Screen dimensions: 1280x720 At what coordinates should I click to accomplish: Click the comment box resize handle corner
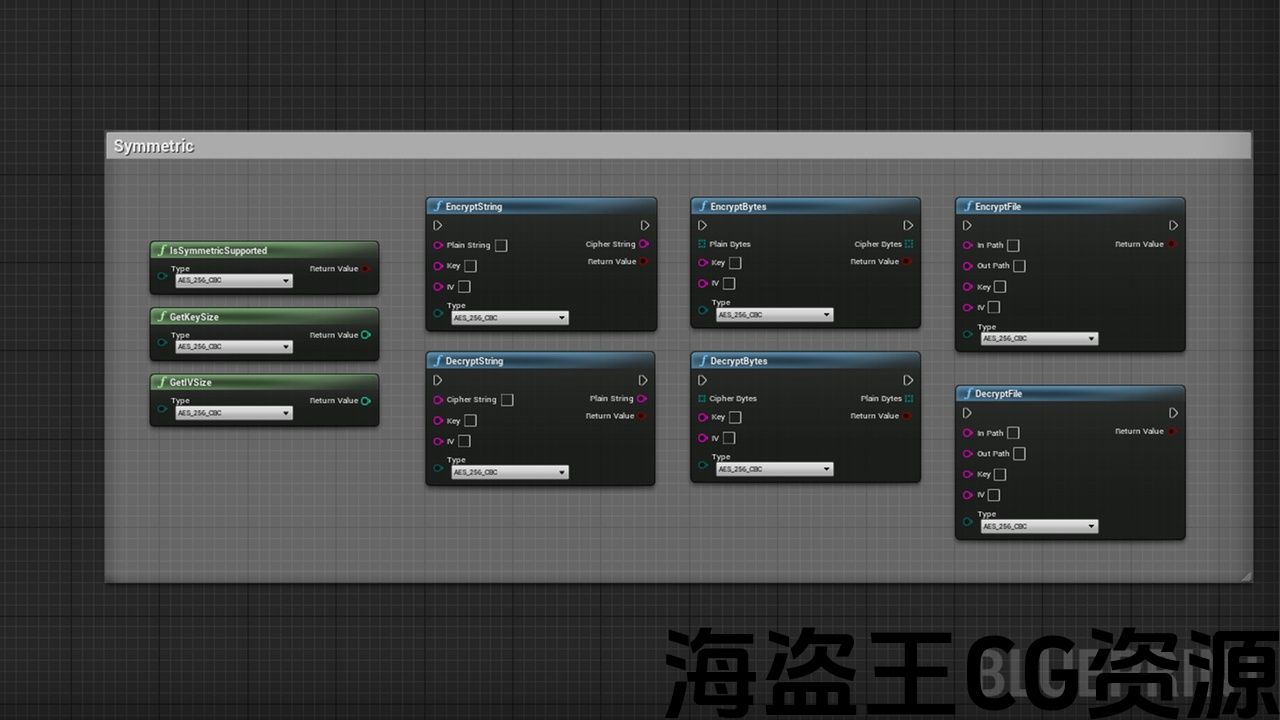(1245, 576)
